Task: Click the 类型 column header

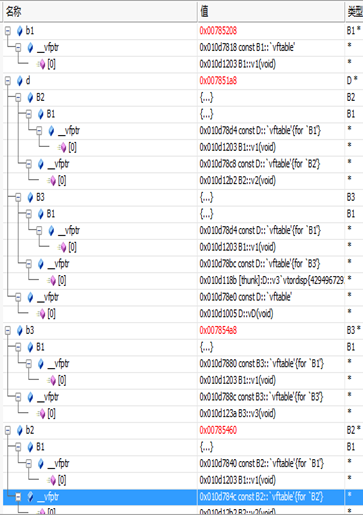Action: [x=354, y=12]
